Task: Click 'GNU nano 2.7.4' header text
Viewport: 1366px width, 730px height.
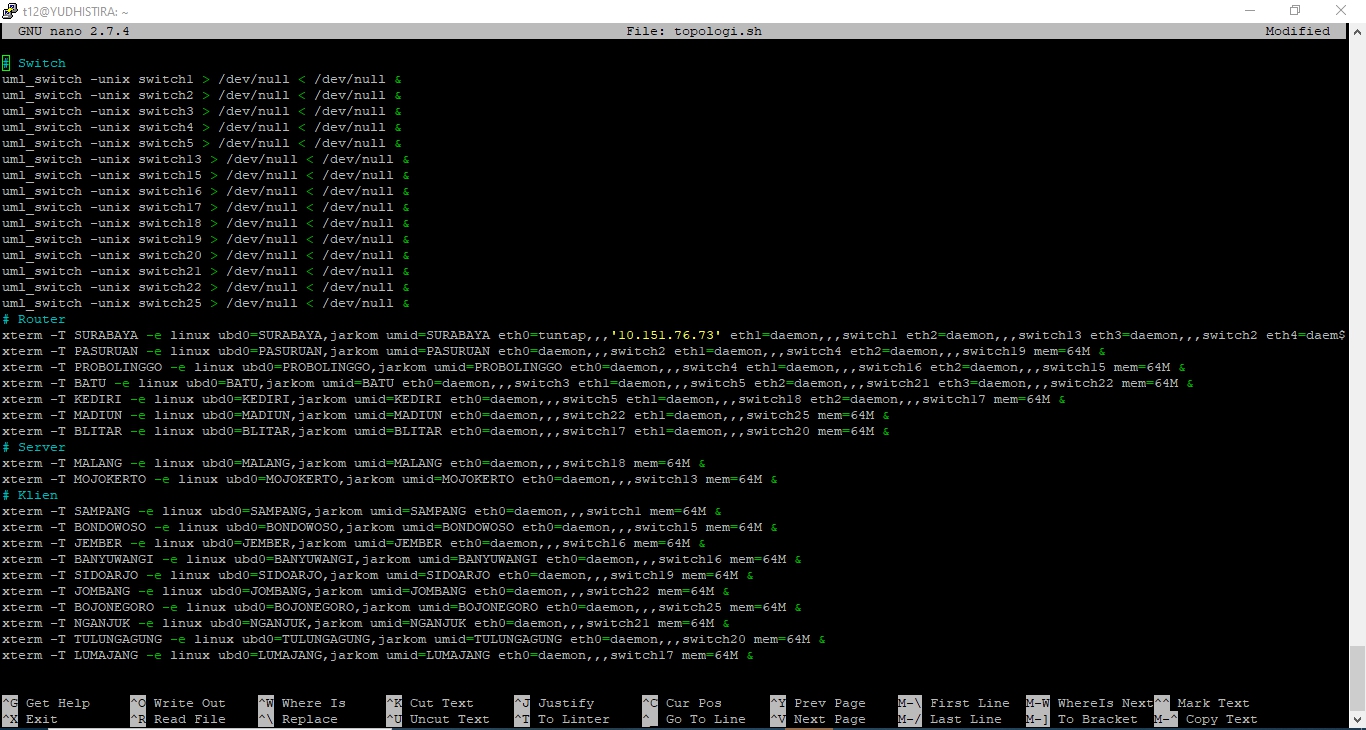Action: point(74,31)
